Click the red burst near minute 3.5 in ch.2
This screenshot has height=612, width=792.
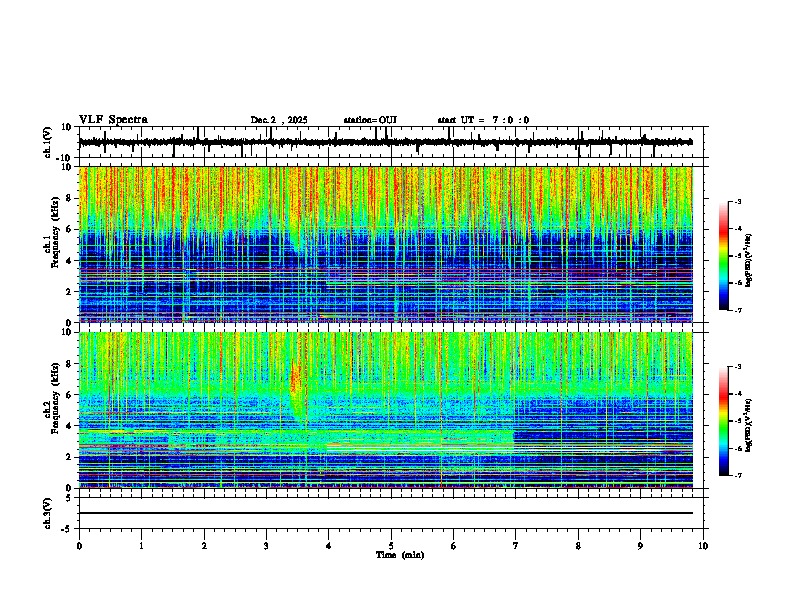295,379
